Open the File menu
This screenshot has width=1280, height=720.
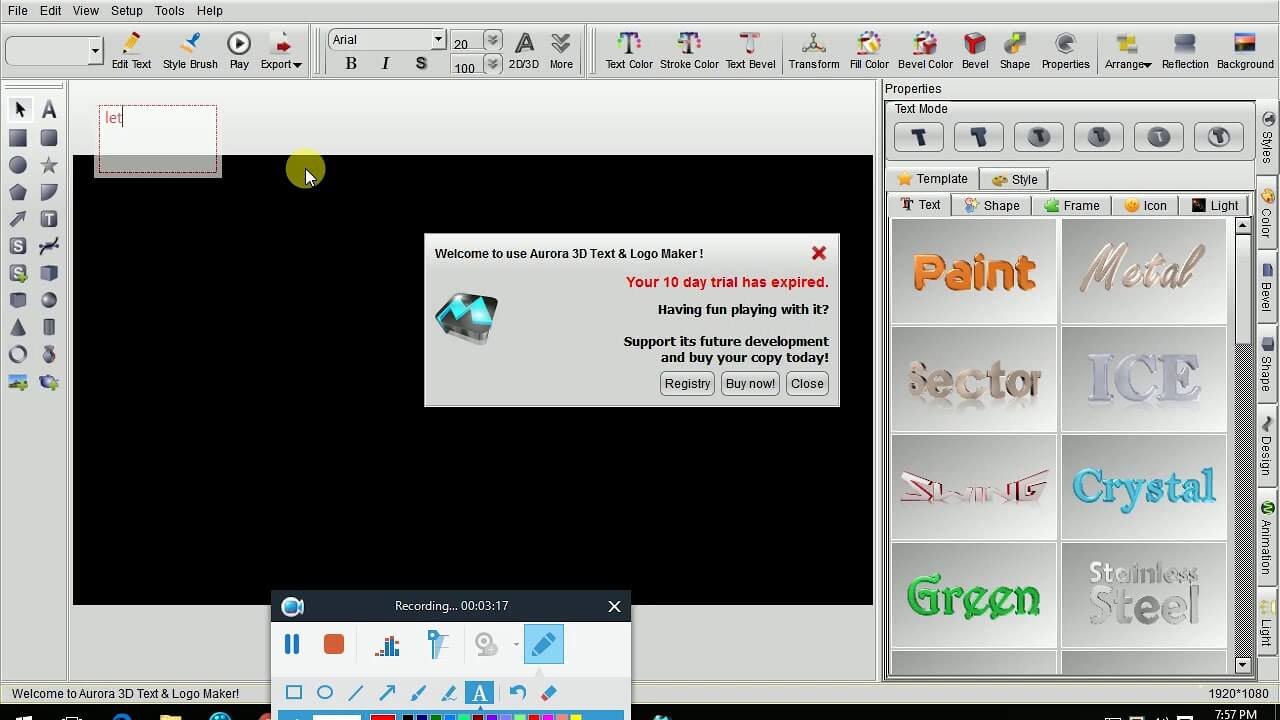[x=18, y=10]
